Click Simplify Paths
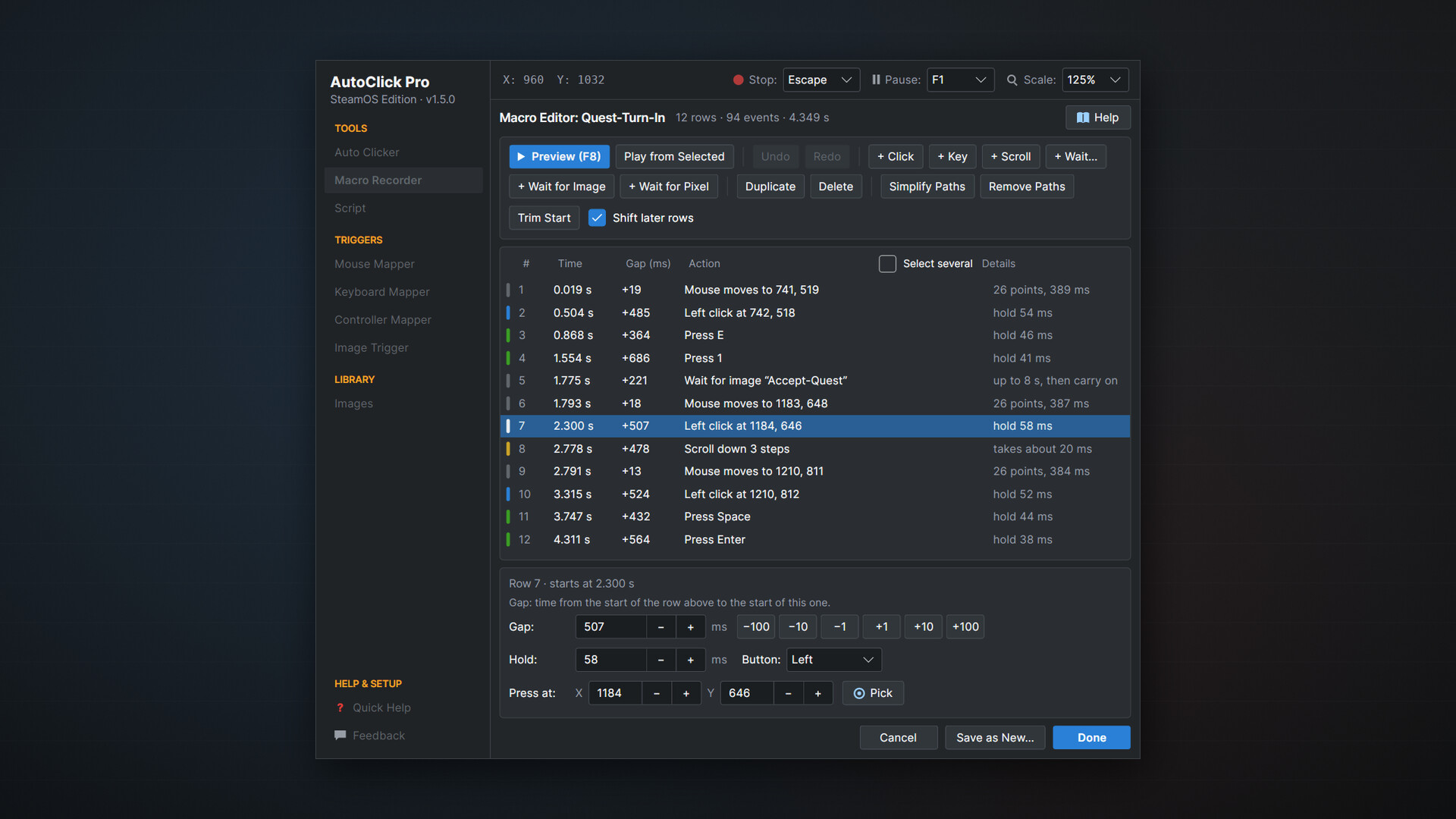 point(927,187)
